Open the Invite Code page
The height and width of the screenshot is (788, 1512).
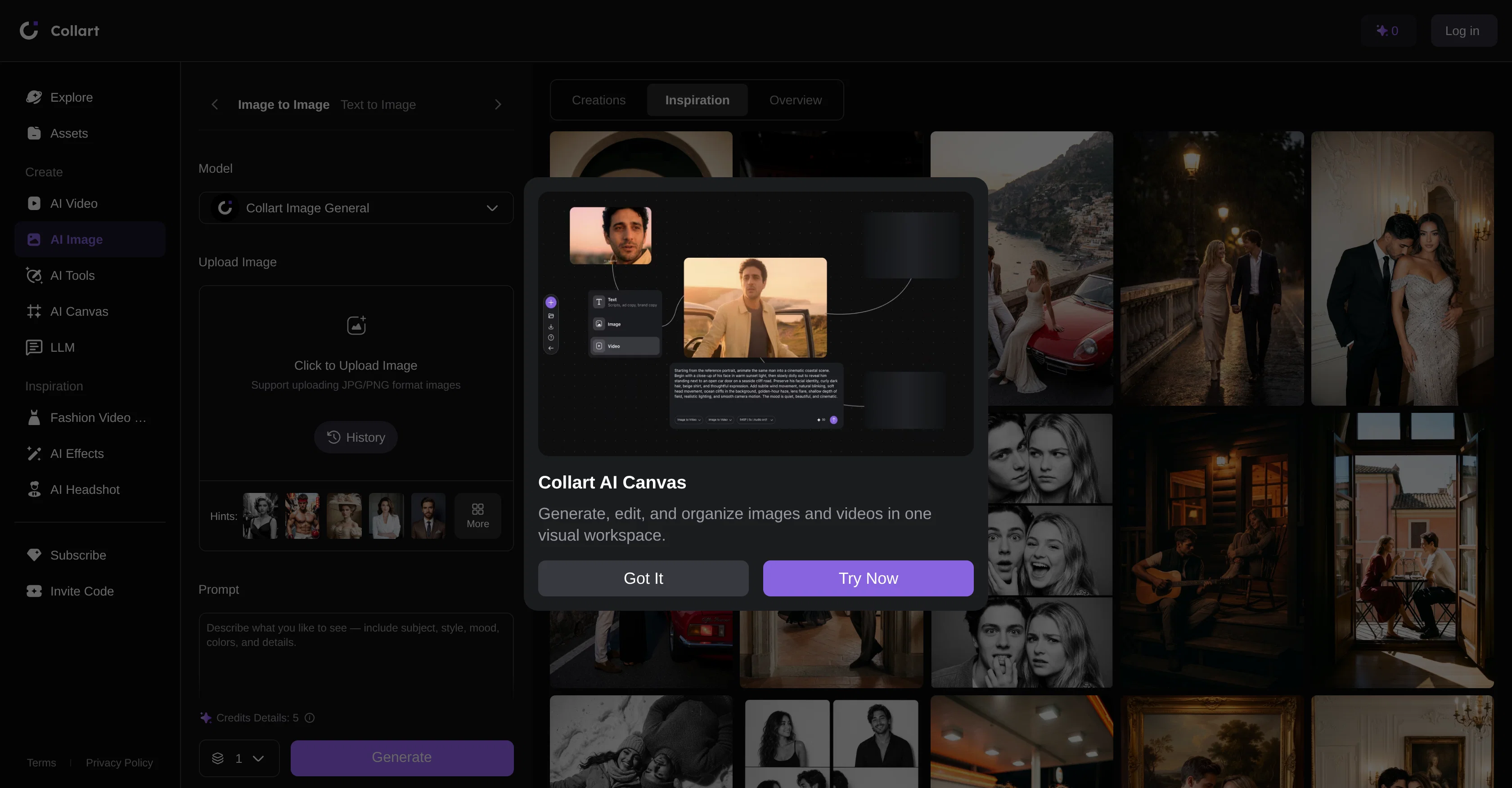tap(90, 591)
